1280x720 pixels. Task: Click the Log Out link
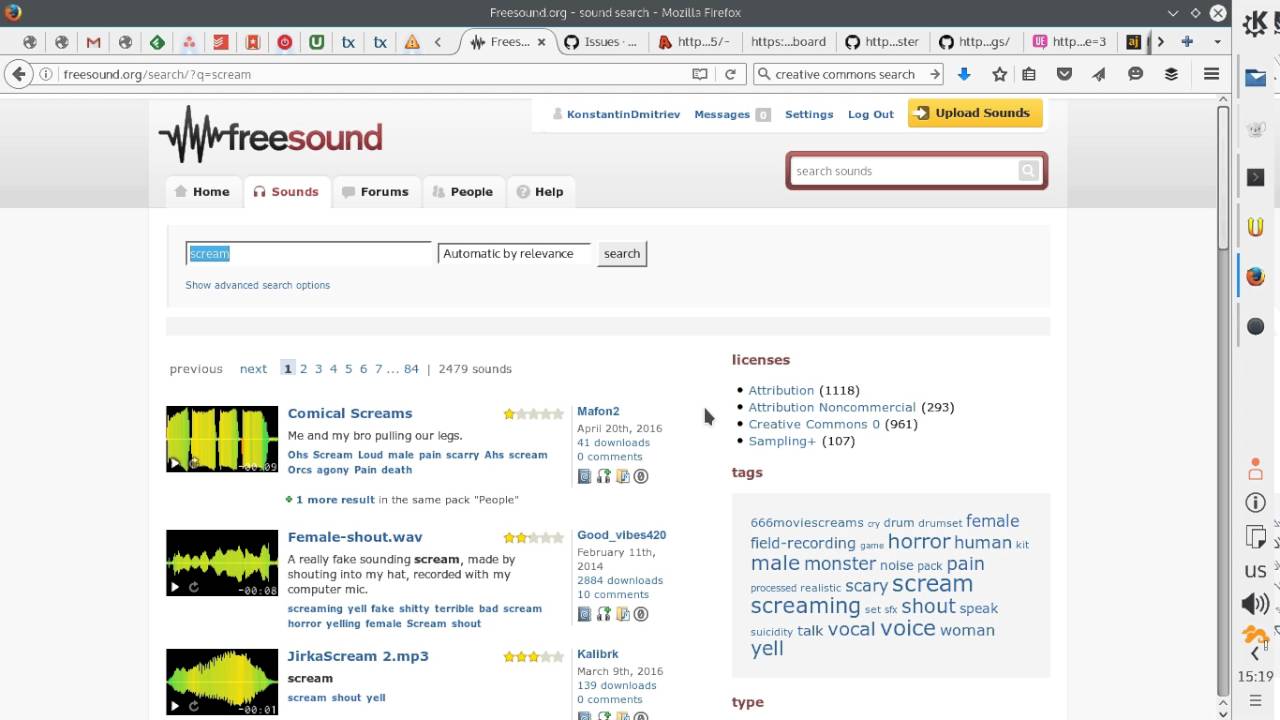point(871,115)
